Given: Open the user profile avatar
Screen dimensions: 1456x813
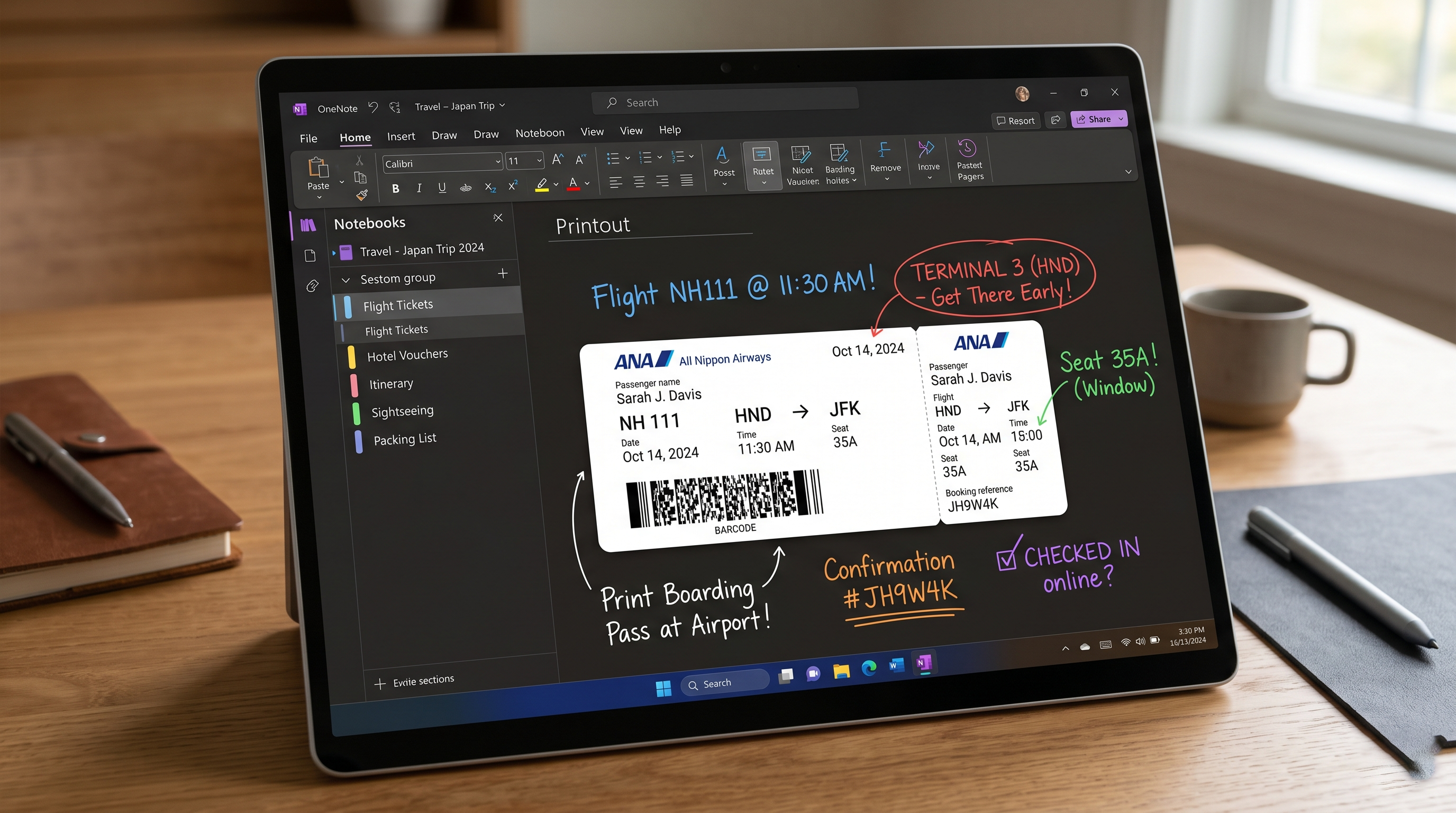Looking at the screenshot, I should click(x=1022, y=93).
